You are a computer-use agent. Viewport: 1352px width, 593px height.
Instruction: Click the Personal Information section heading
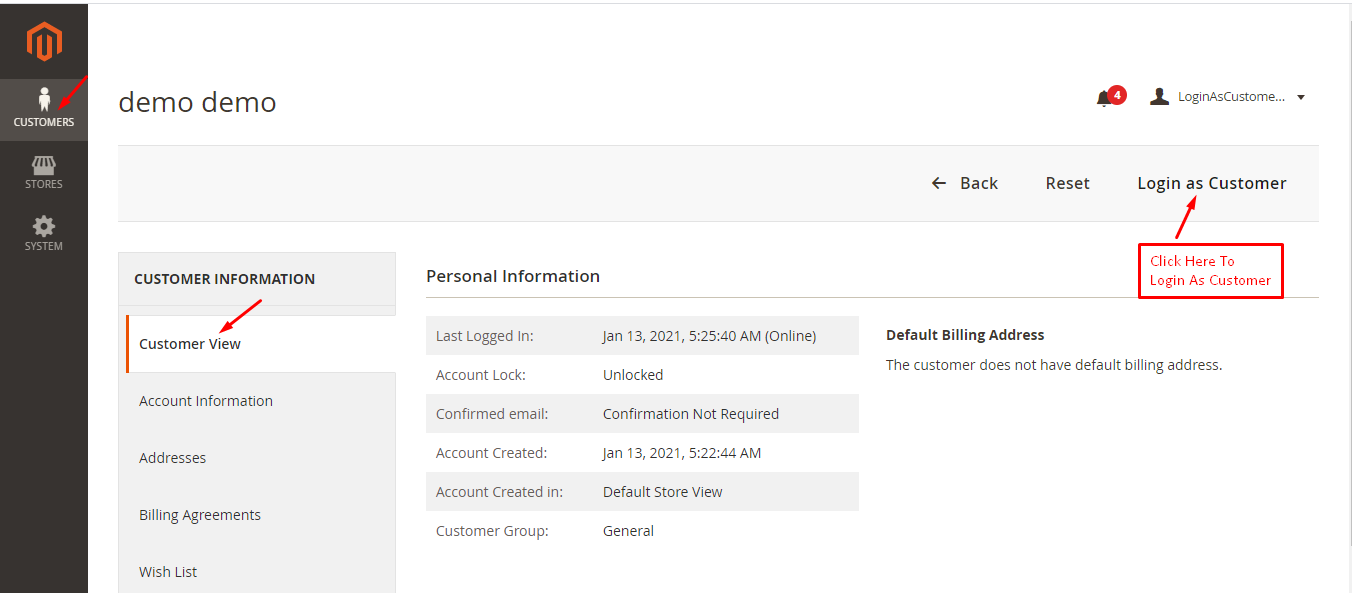pos(513,276)
